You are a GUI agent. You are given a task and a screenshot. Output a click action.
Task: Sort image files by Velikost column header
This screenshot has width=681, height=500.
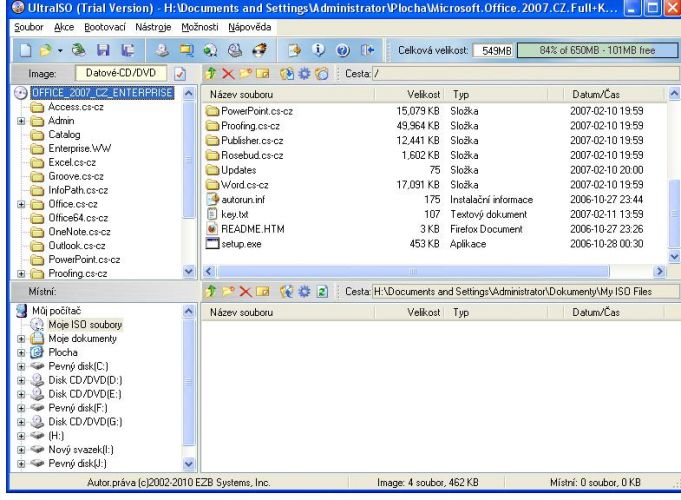[409, 94]
